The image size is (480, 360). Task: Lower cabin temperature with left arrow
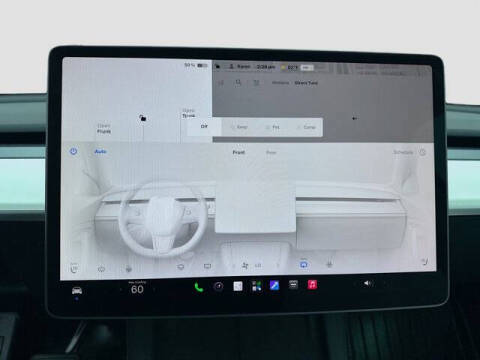(120, 290)
